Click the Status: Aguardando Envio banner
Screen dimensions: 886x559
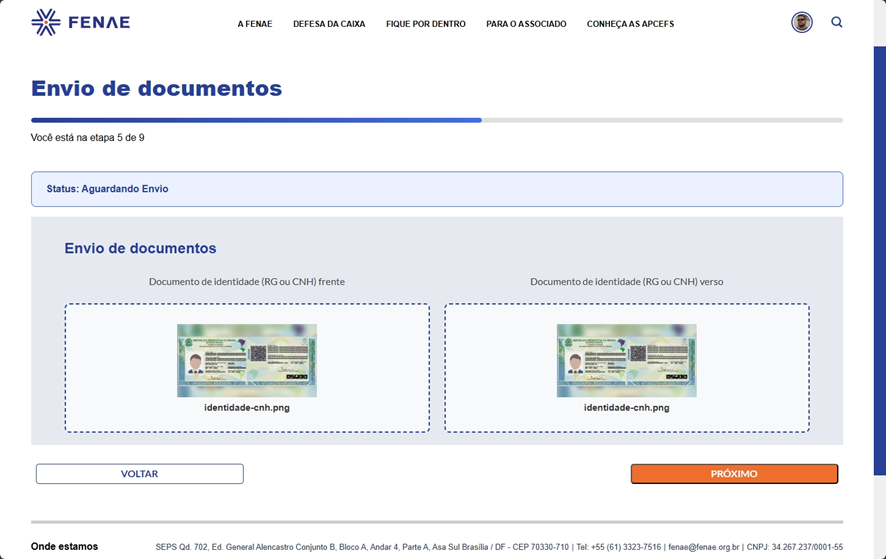436,189
